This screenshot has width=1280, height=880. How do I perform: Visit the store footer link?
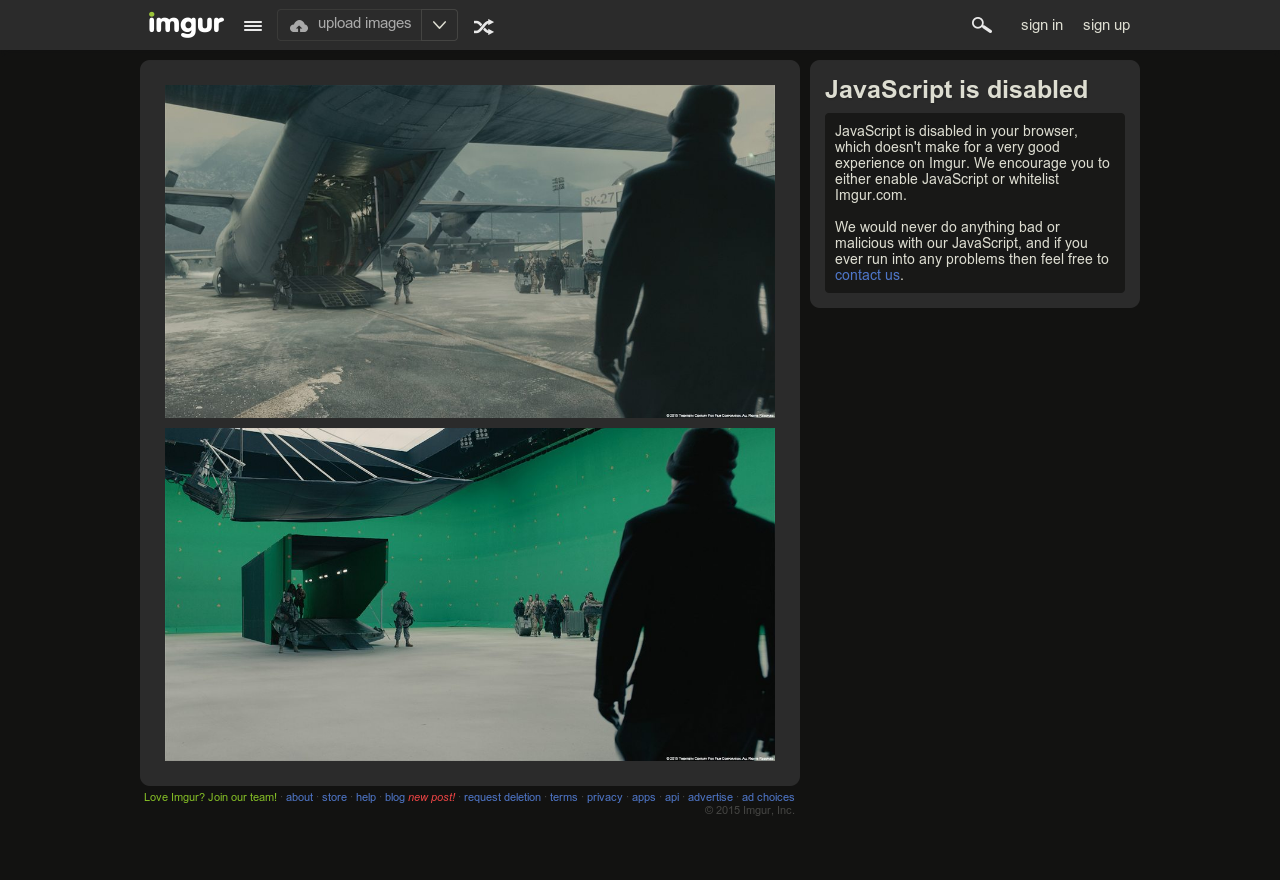334,797
